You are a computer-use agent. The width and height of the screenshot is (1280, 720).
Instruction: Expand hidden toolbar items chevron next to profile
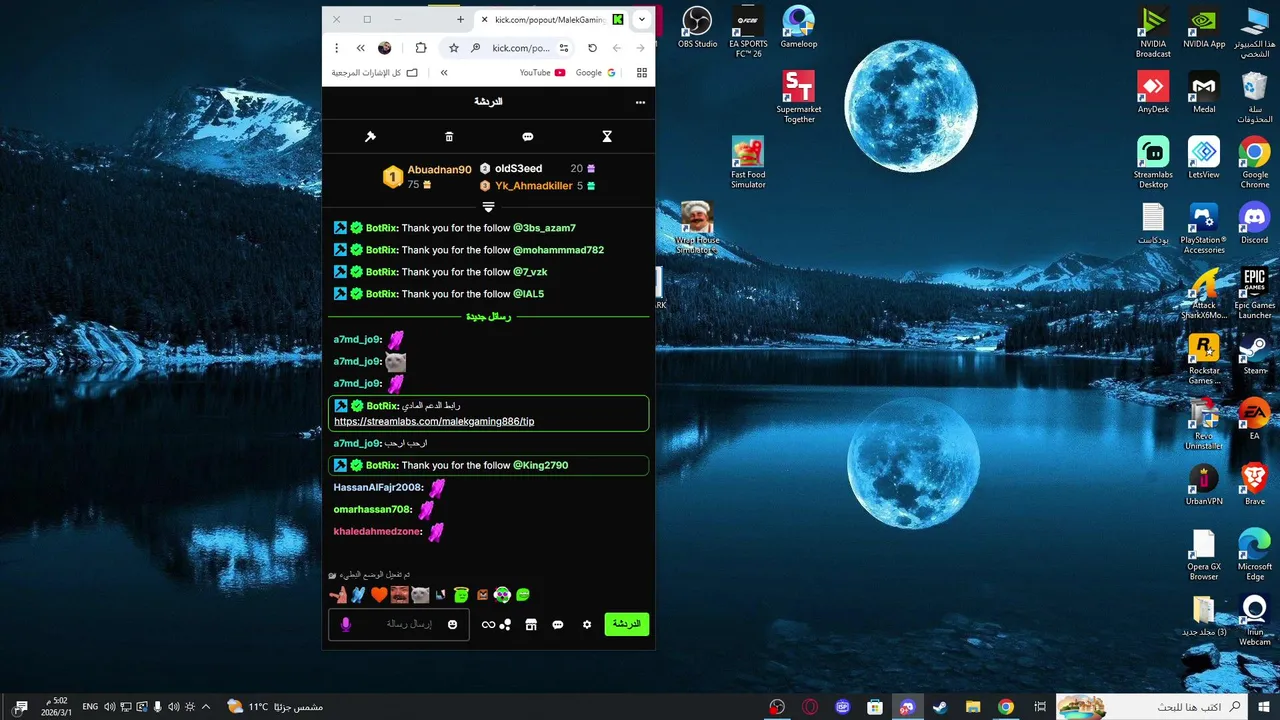point(361,48)
